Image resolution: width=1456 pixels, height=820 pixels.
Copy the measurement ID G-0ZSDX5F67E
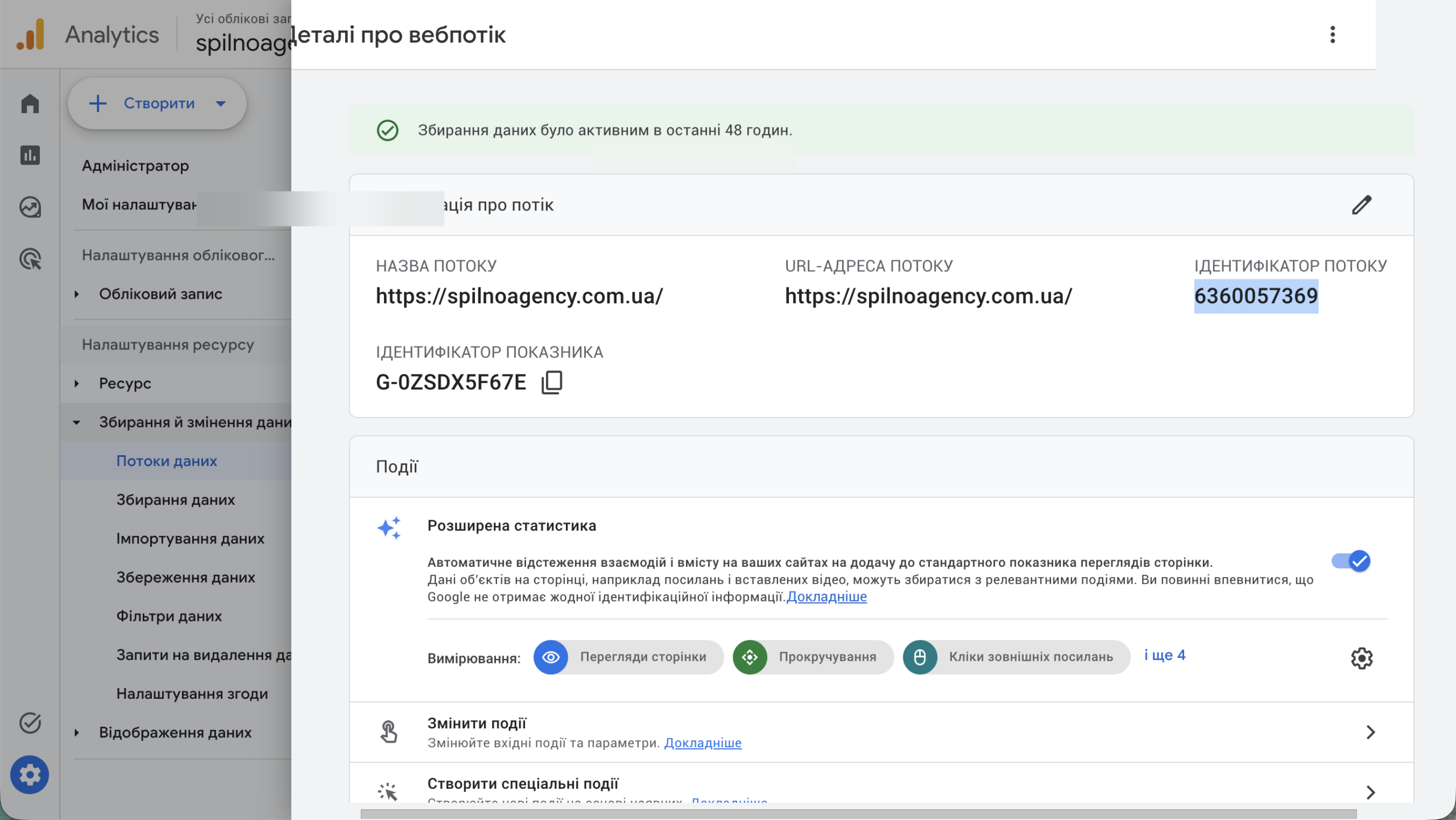[x=552, y=382]
